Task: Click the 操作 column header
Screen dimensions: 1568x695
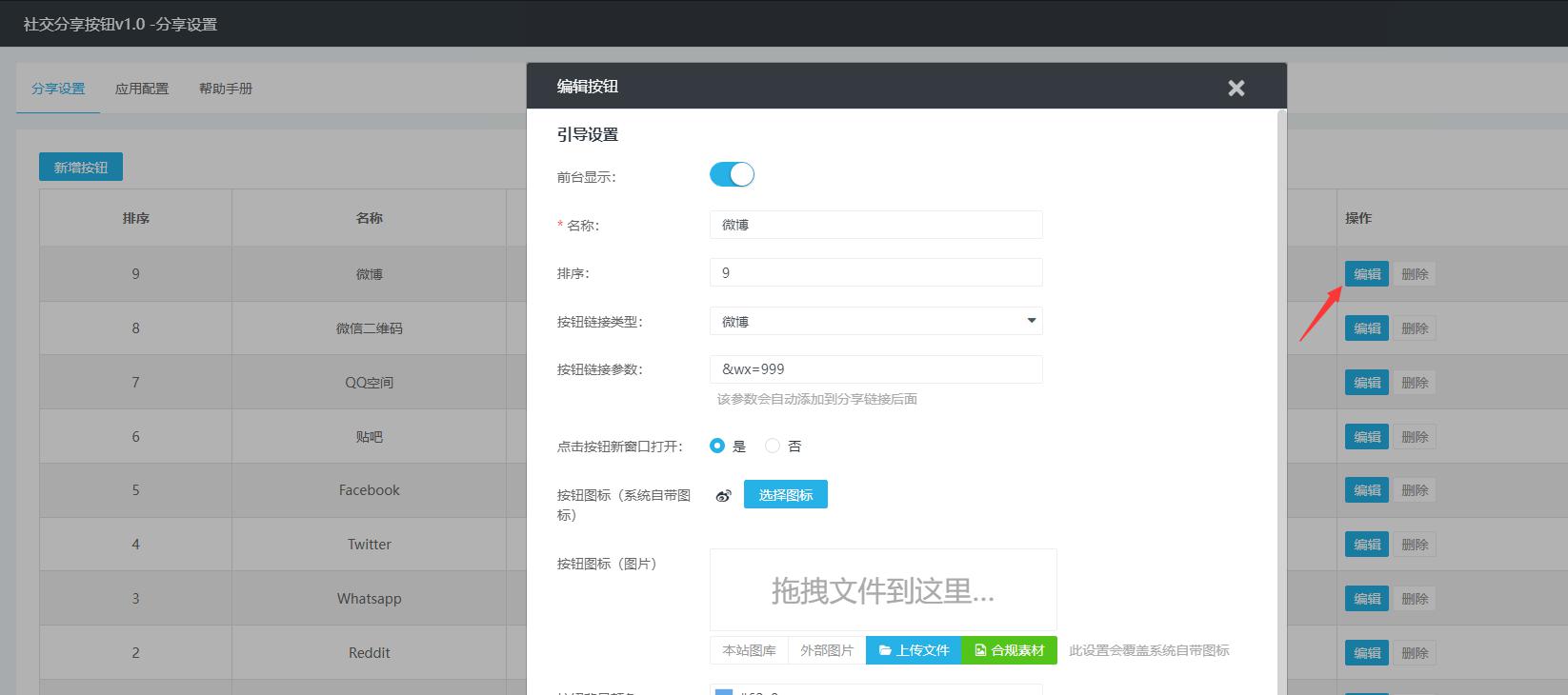Action: pyautogui.click(x=1358, y=218)
